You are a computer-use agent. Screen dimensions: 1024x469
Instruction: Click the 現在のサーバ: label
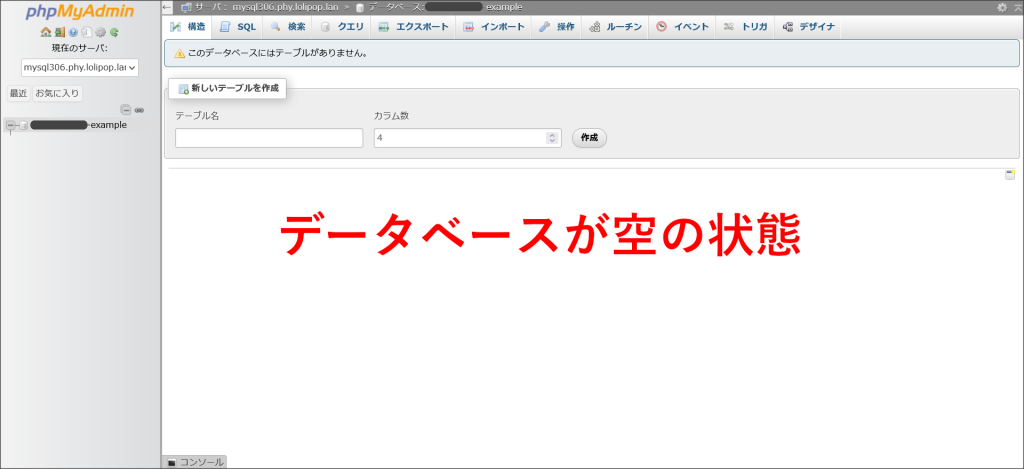(80, 48)
